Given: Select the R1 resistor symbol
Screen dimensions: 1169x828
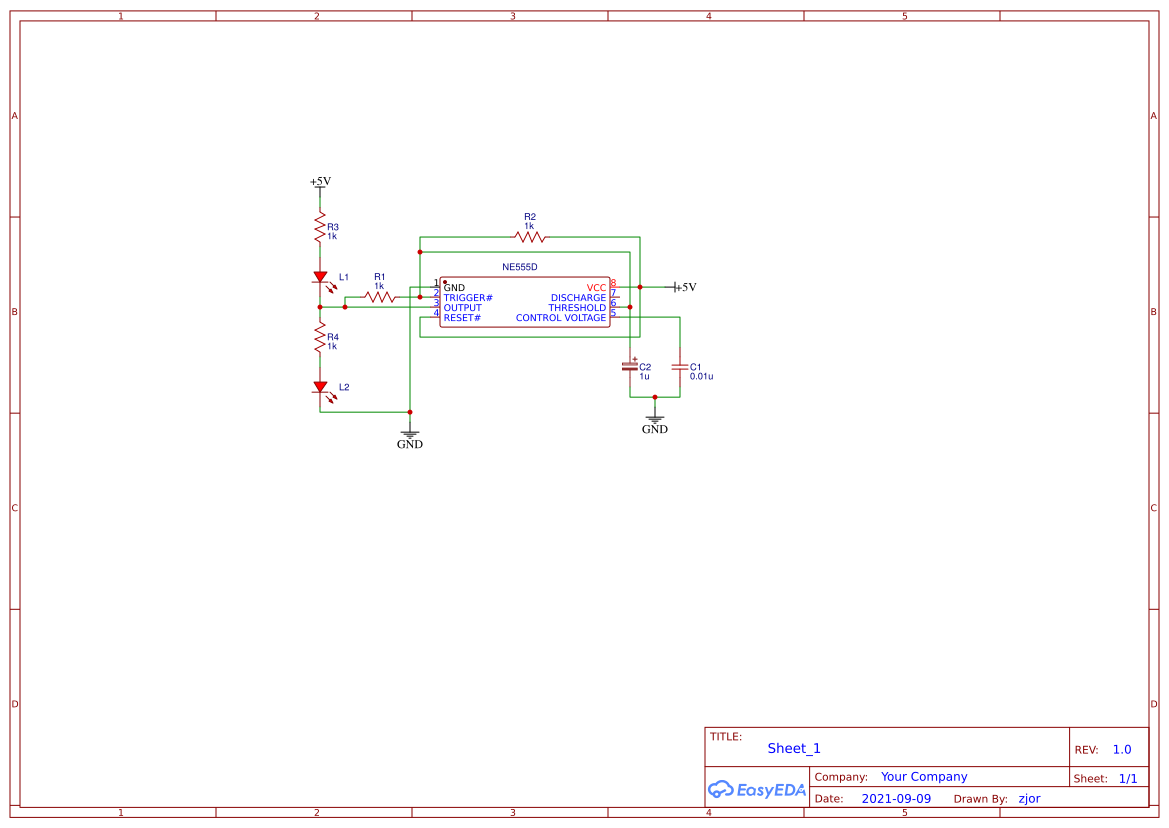Looking at the screenshot, I should (380, 297).
